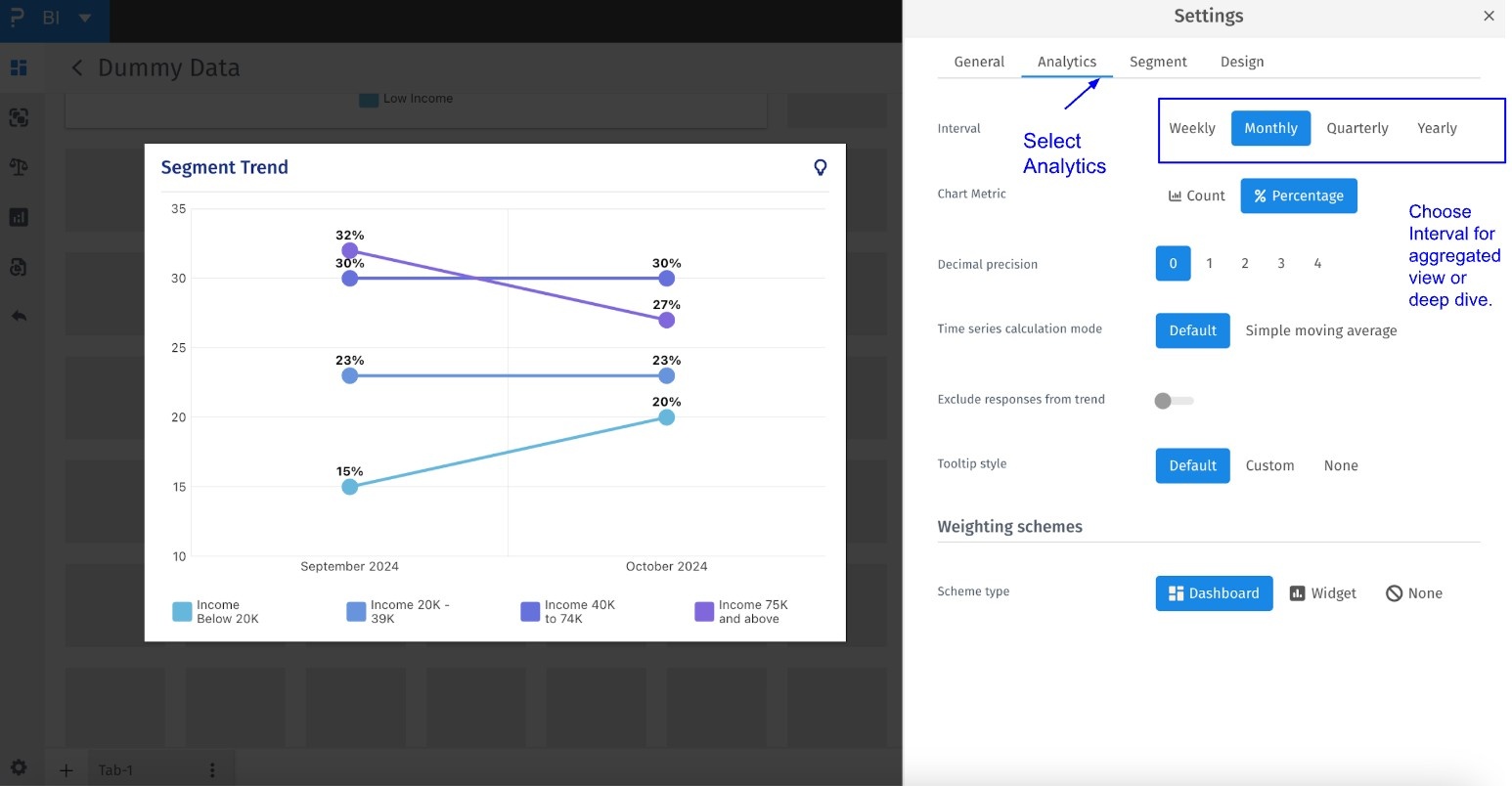Click the Low Income legend label behind the overlay
This screenshot has width=1512, height=786.
[418, 99]
